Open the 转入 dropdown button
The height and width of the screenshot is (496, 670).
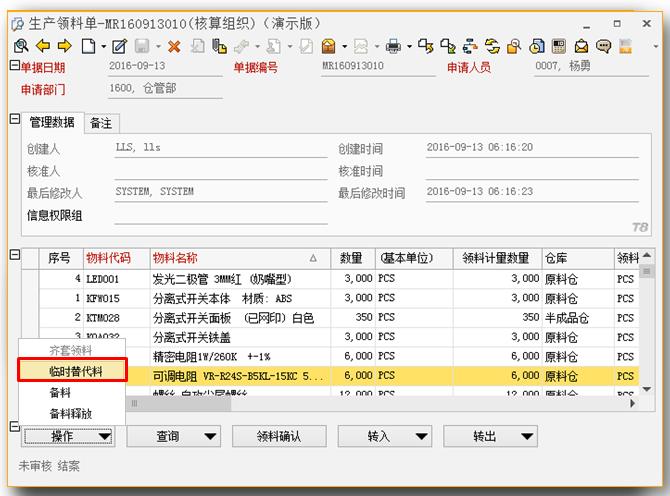coord(385,436)
